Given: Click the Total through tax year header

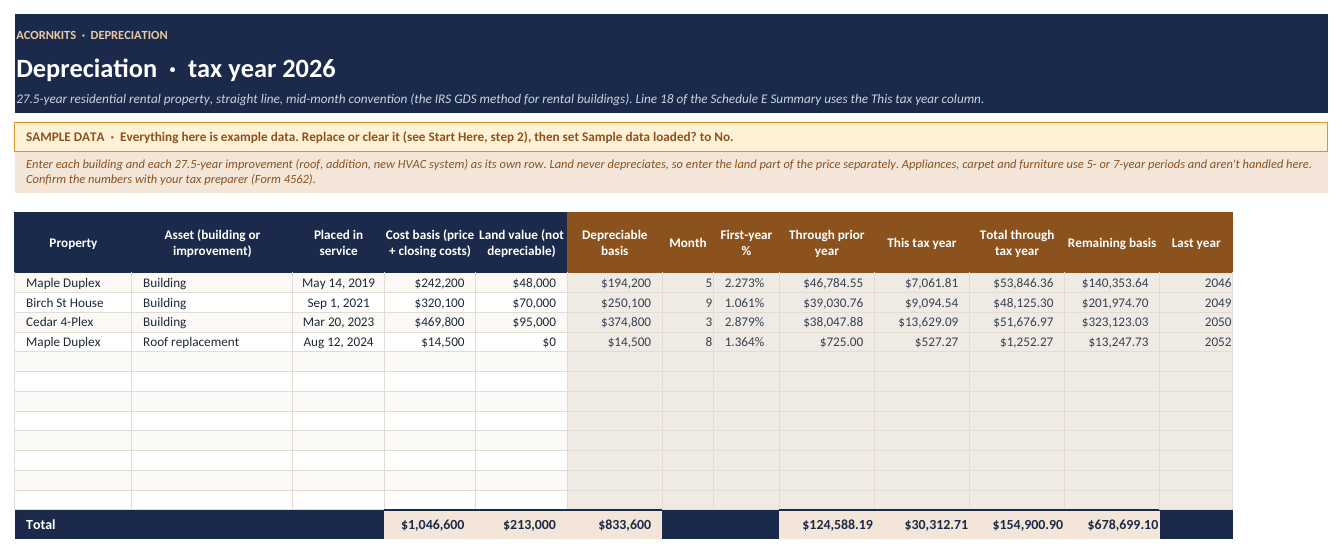Looking at the screenshot, I should [1016, 243].
